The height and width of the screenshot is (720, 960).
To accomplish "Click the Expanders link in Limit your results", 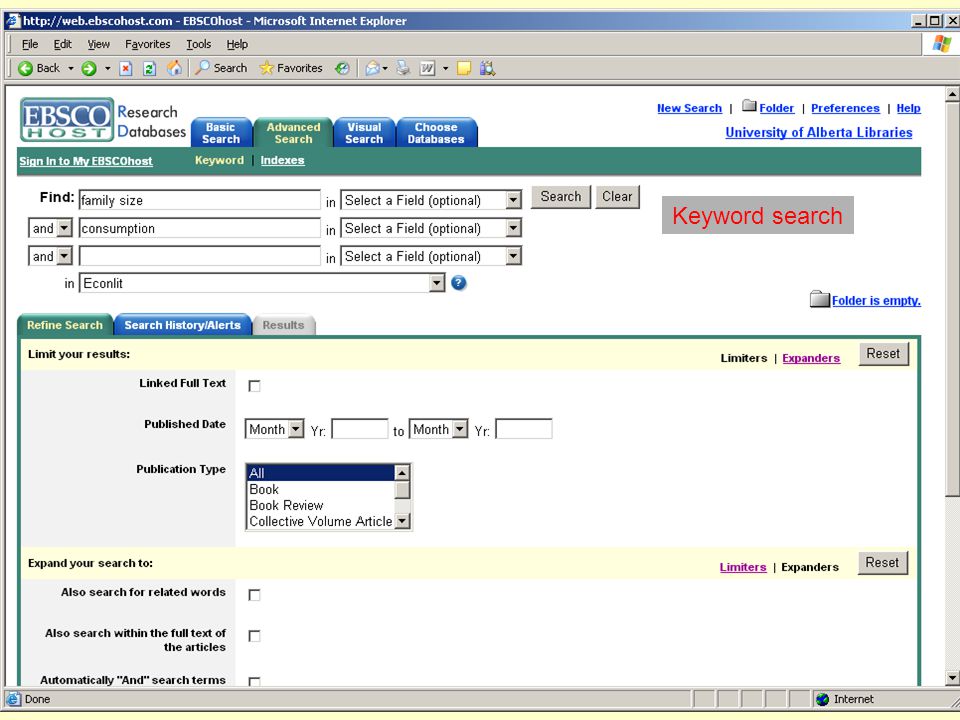I will [x=811, y=358].
